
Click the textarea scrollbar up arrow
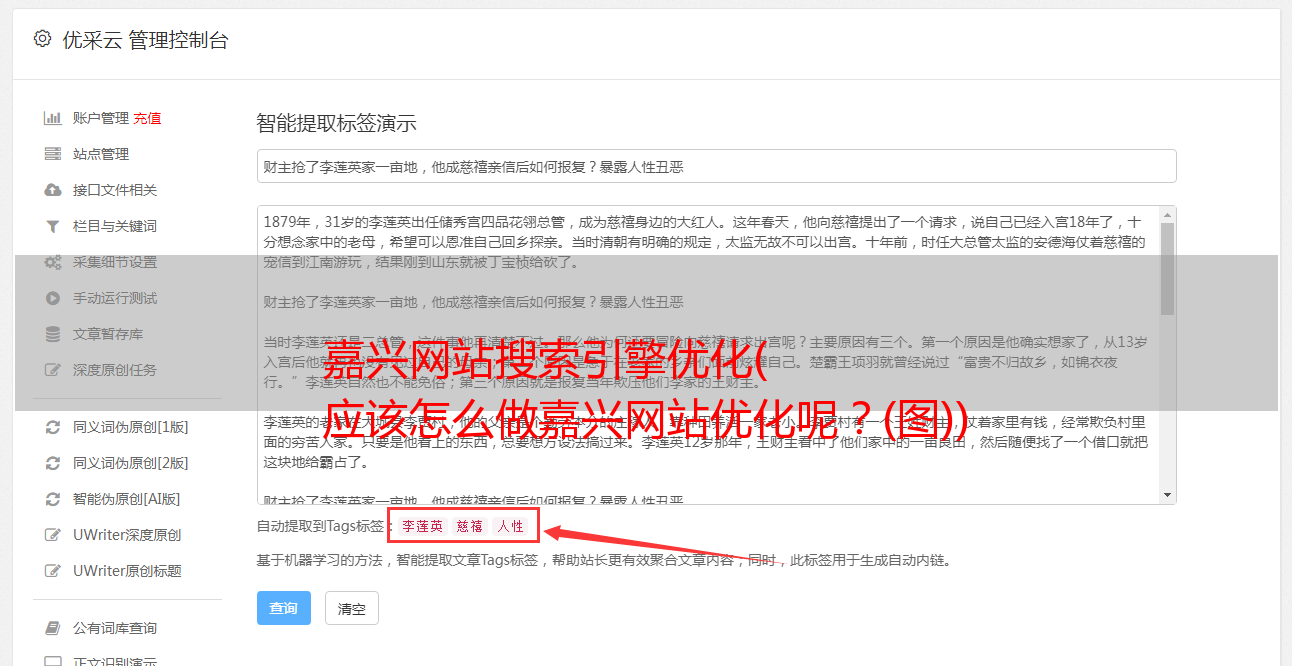[1167, 215]
